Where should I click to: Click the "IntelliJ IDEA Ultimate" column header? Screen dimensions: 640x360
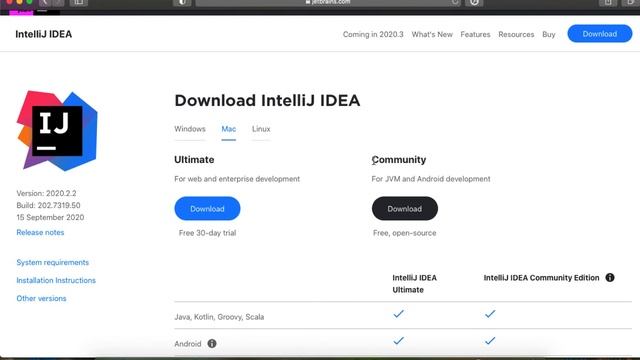pos(414,284)
